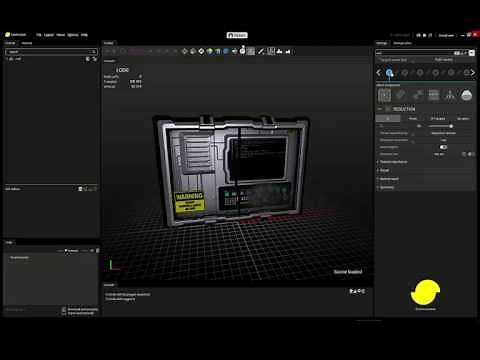The width and height of the screenshot is (480, 360).
Task: Click the blue sphere icon in the viewport toolbar
Action: coord(226,51)
